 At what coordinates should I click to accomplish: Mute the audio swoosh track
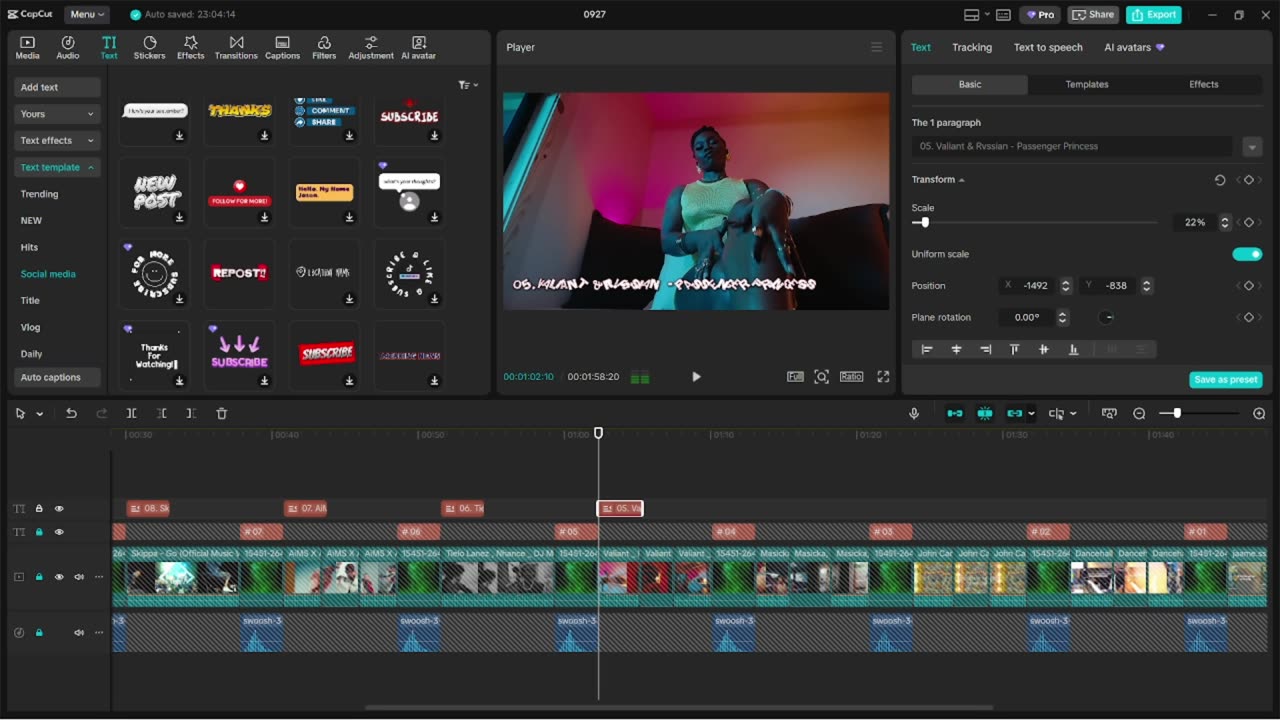pyautogui.click(x=79, y=633)
